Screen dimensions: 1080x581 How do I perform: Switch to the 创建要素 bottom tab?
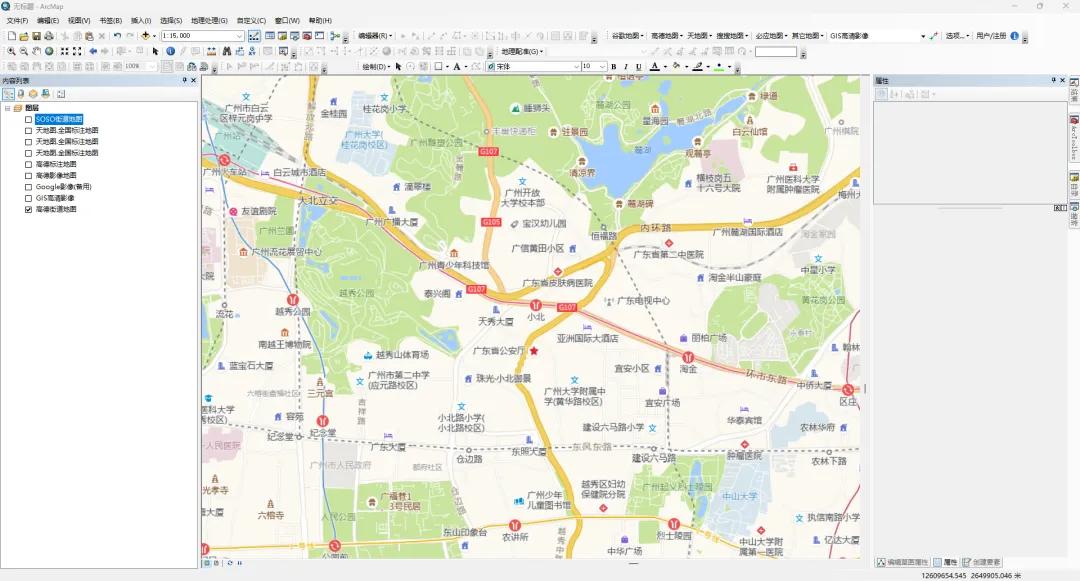pyautogui.click(x=982, y=562)
